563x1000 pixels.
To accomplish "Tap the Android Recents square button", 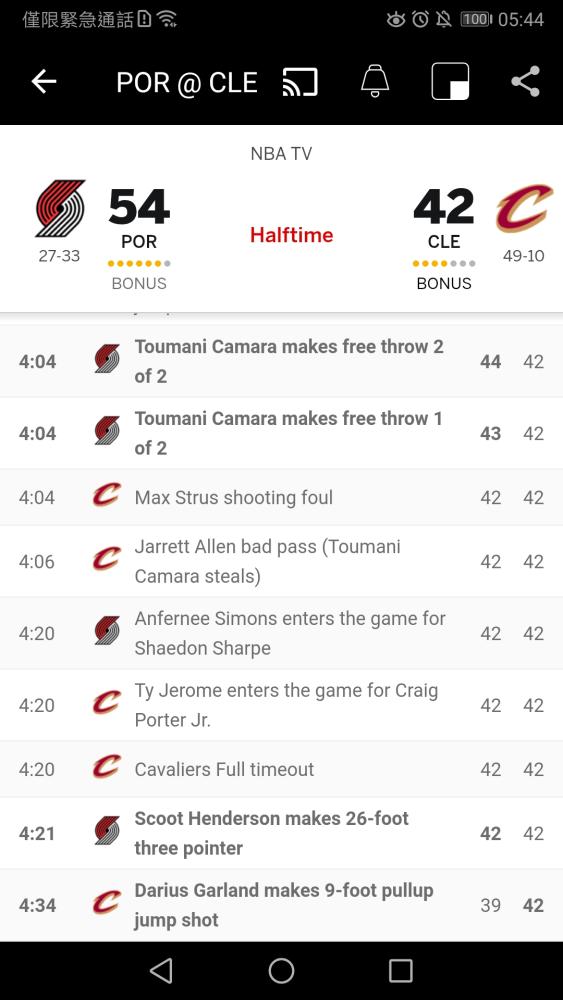I will (x=401, y=971).
